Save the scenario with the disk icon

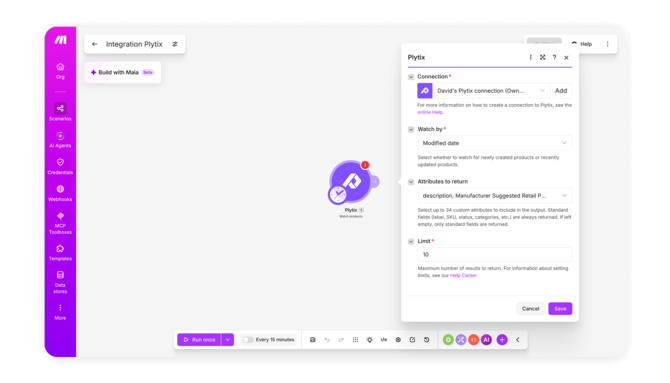[x=313, y=340]
